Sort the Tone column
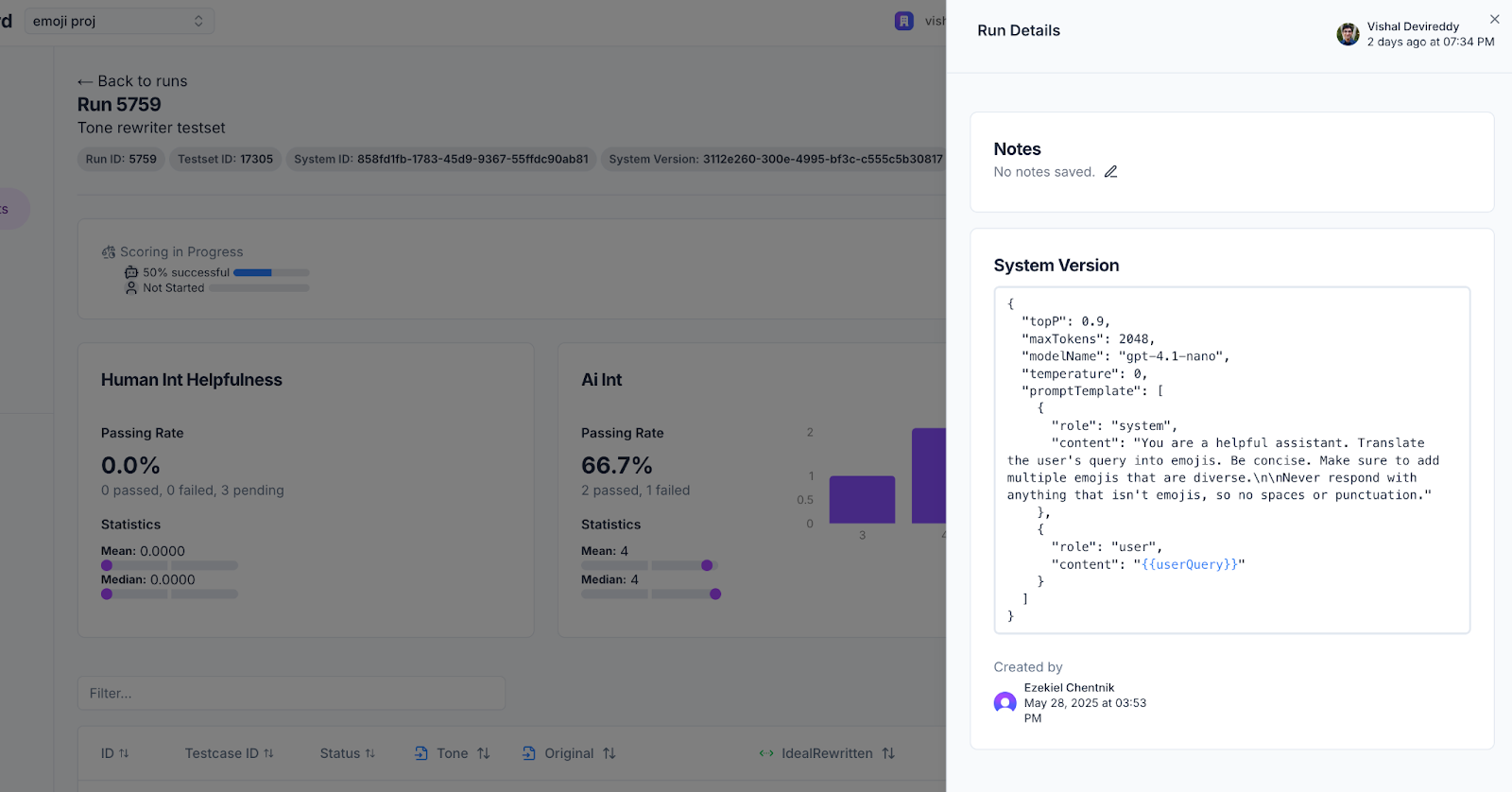The image size is (1512, 792). coord(483,753)
